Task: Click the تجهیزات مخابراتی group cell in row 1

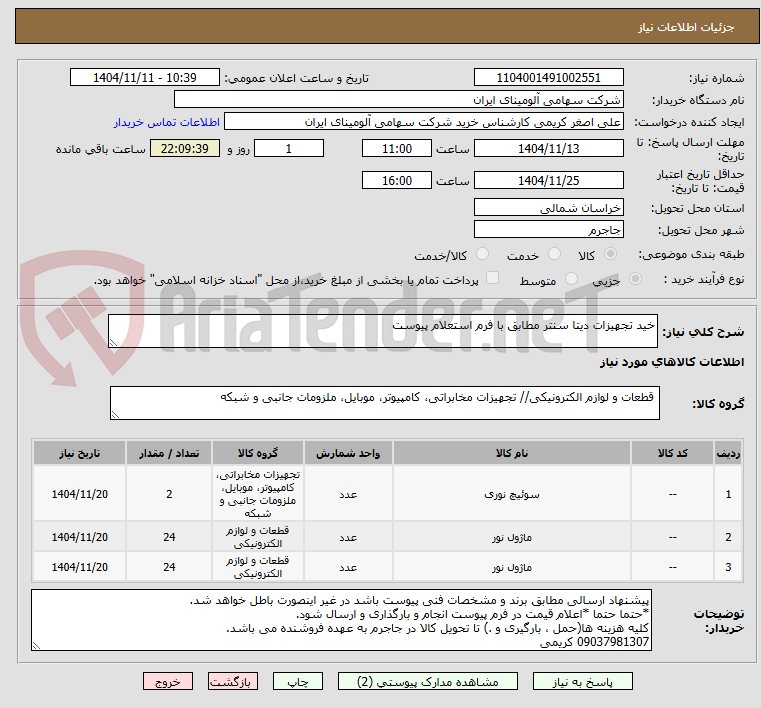Action: [x=258, y=494]
